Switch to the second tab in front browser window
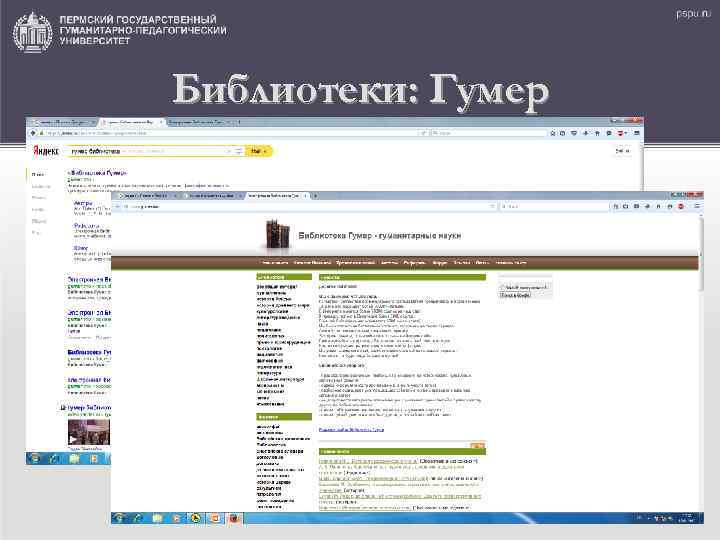The image size is (720, 540). pos(213,196)
